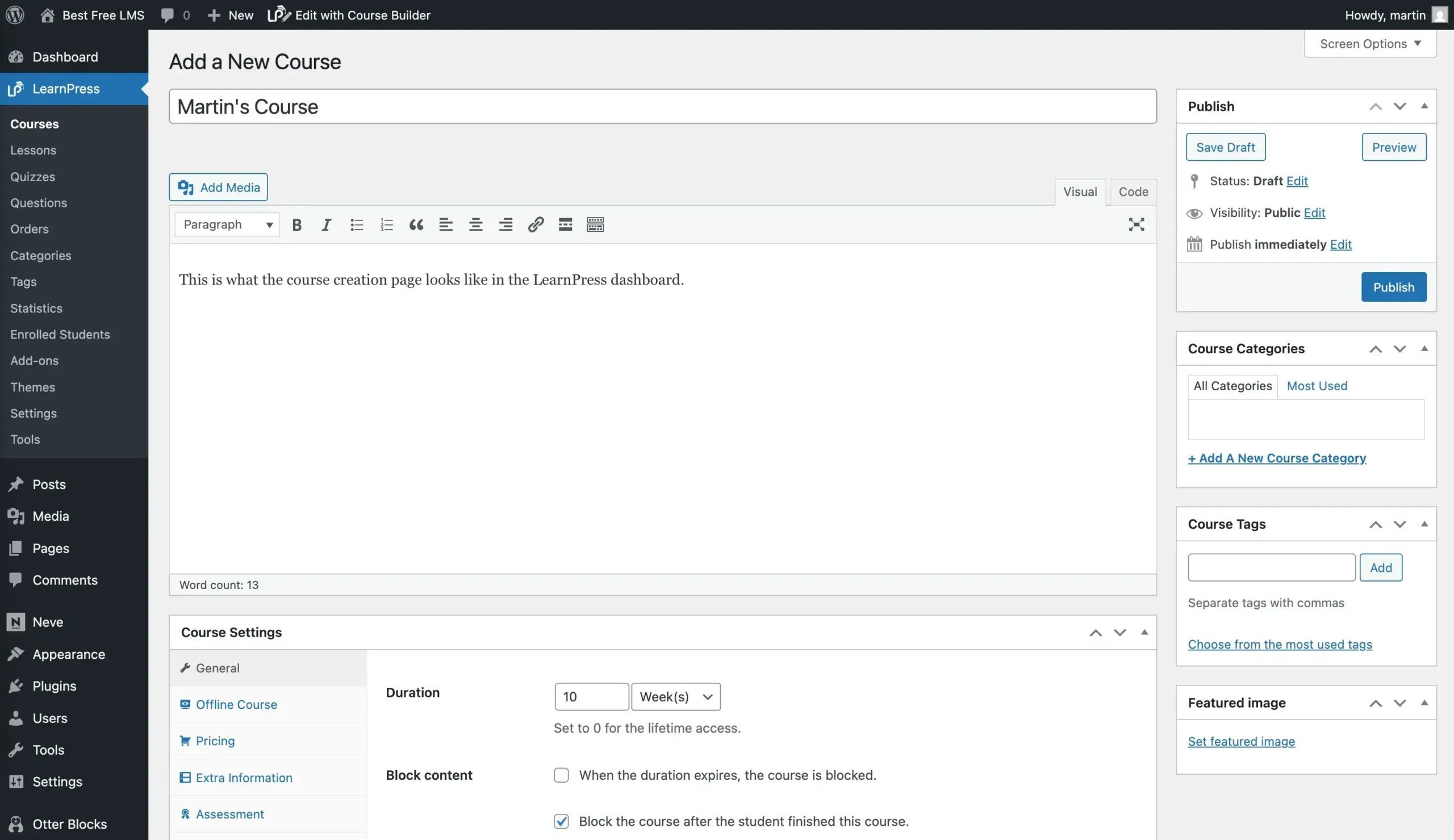Click Choose from the most used tags
Screen dimensions: 1454x840
[1280, 645]
